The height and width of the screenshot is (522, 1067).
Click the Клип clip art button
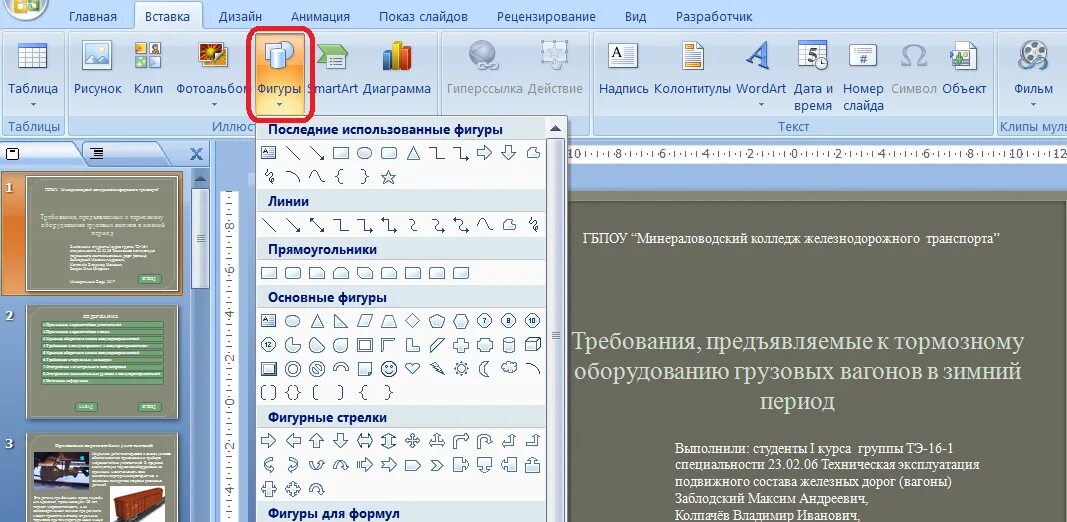(x=148, y=68)
